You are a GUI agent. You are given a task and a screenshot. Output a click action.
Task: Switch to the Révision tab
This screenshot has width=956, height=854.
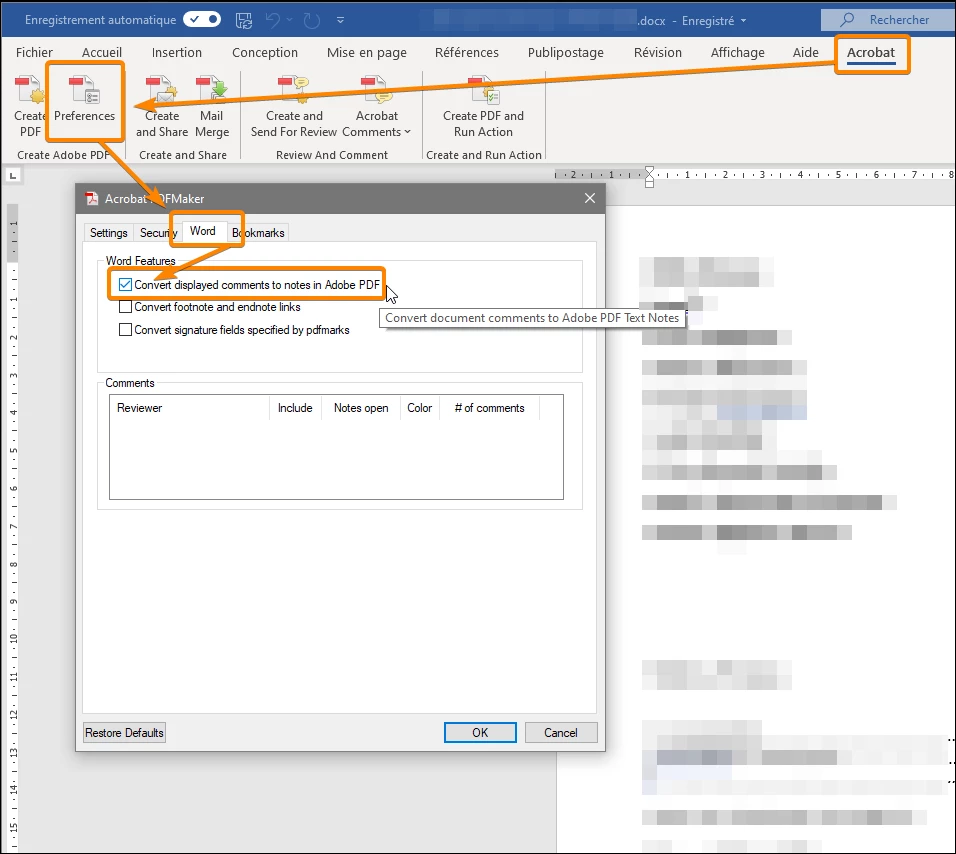(x=657, y=52)
